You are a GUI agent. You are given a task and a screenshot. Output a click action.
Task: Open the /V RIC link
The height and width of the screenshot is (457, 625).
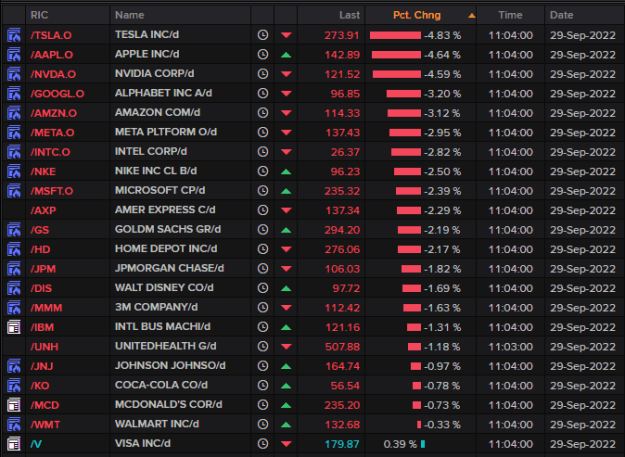pyautogui.click(x=36, y=444)
